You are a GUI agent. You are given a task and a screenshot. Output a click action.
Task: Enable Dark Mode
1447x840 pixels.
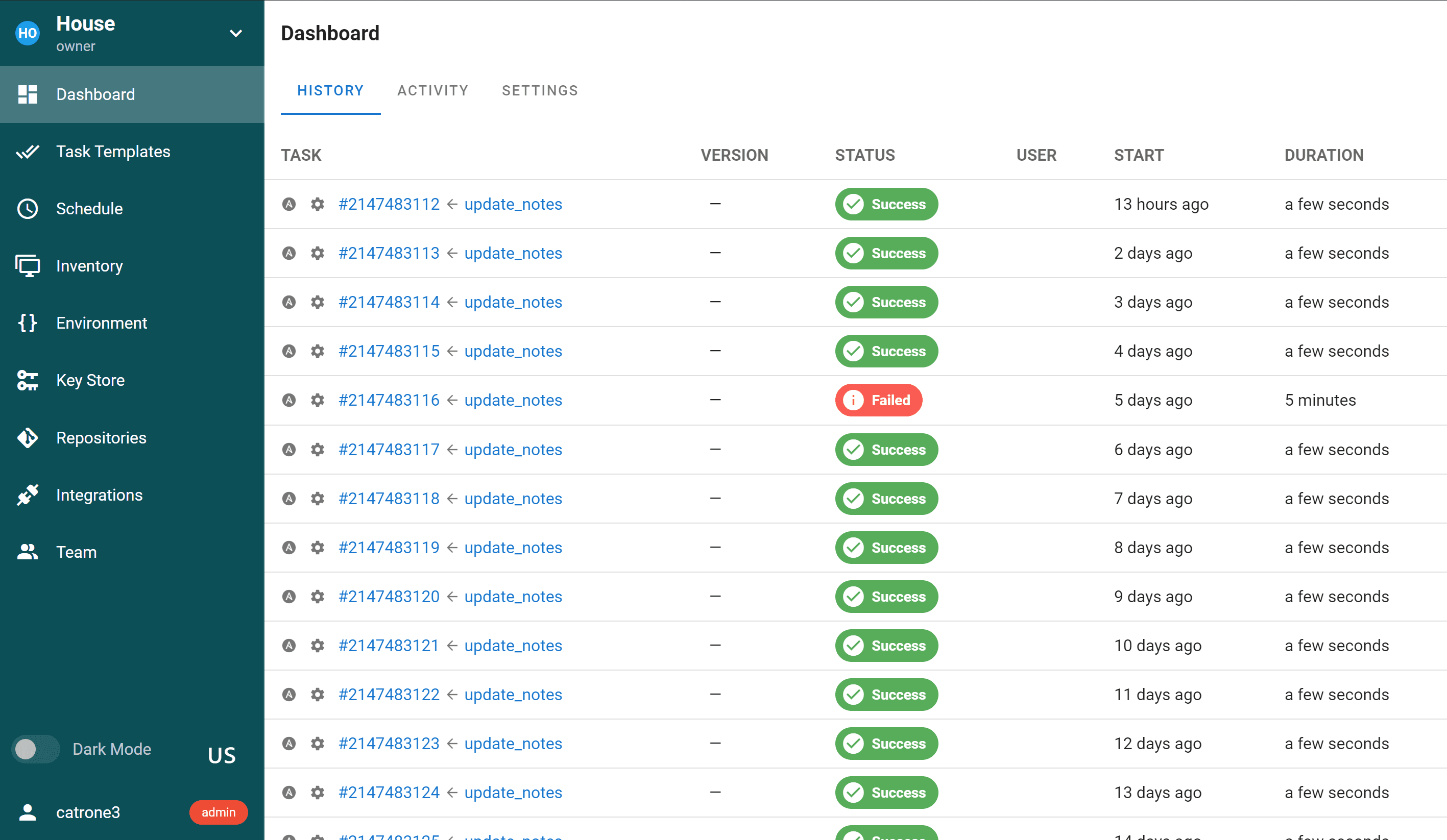tap(35, 749)
